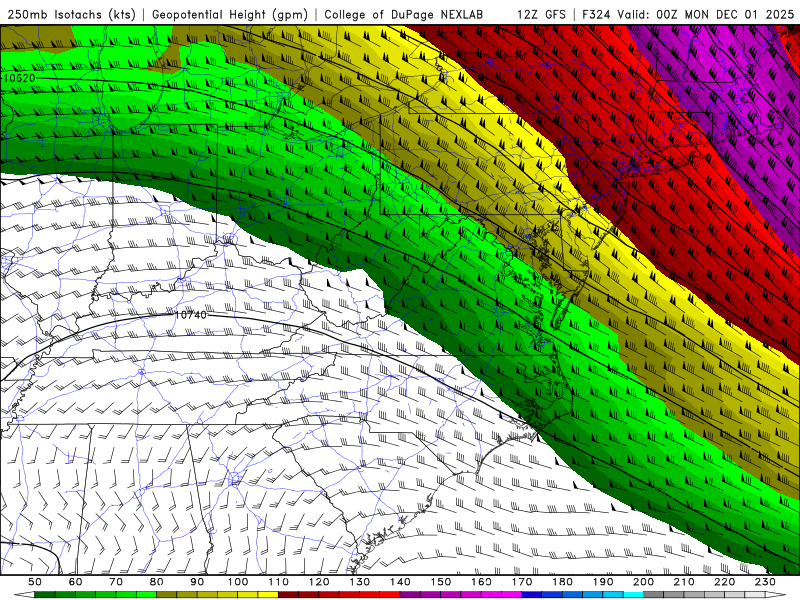
Task: Select the 180 tick label on the legend
Action: pos(562,582)
